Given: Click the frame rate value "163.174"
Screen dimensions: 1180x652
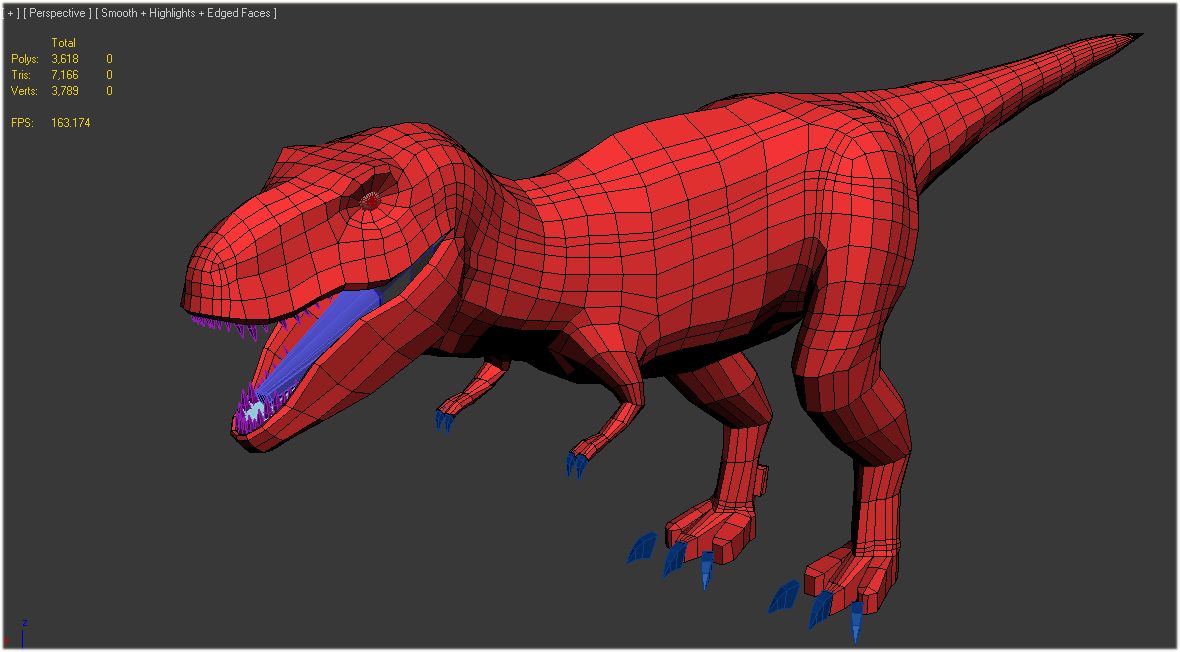Looking at the screenshot, I should coord(71,122).
